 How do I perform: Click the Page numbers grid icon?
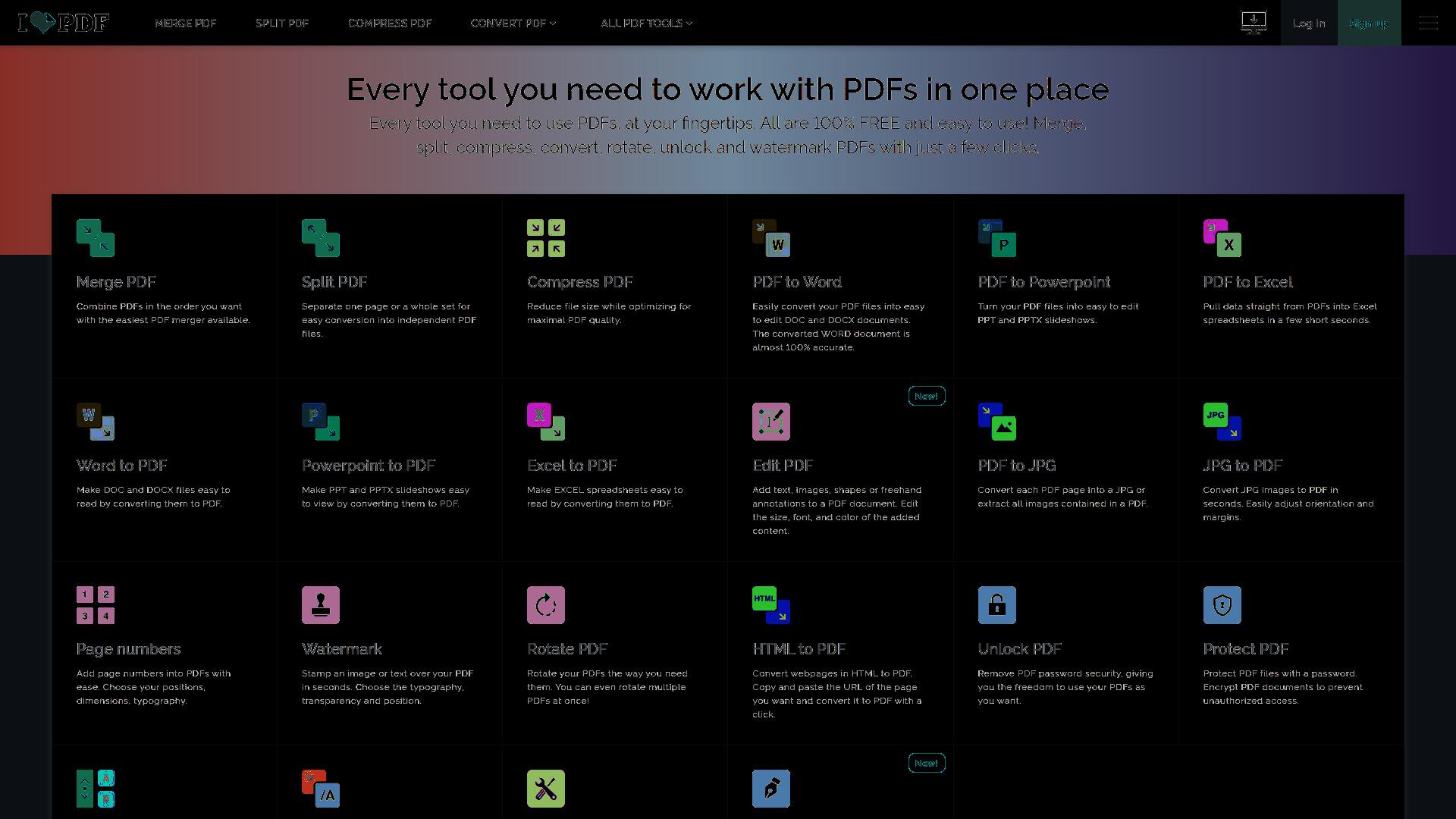coord(96,605)
